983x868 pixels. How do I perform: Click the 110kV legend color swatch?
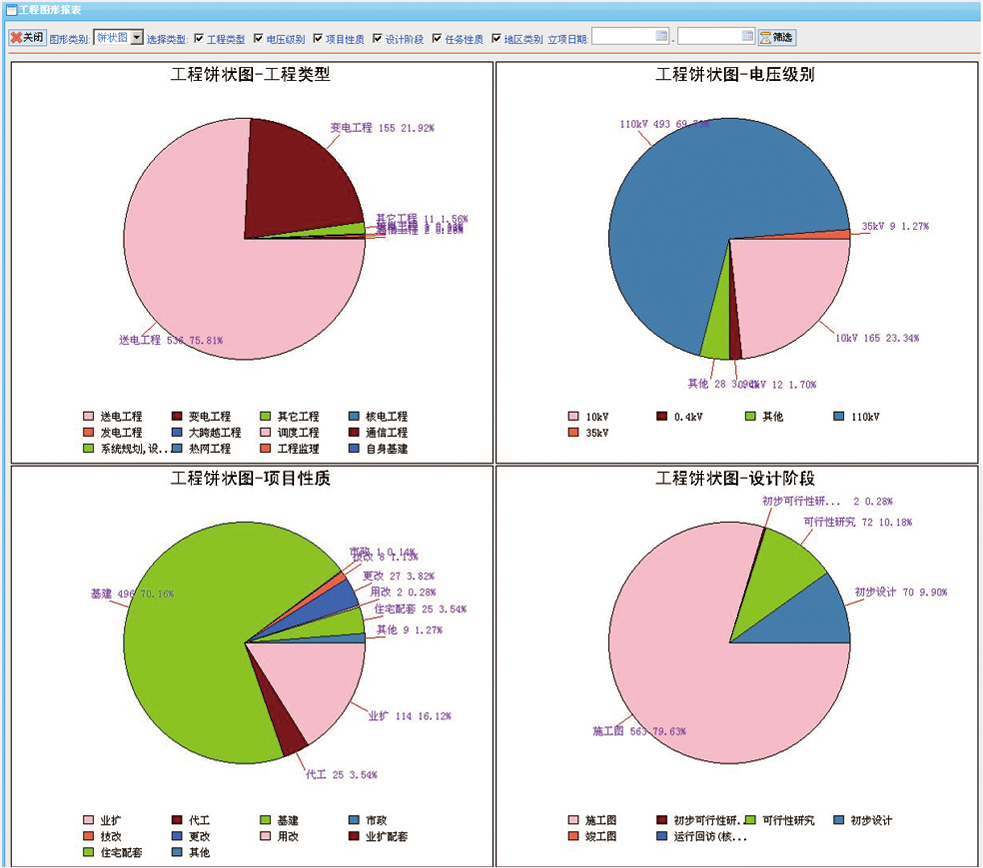coord(840,416)
